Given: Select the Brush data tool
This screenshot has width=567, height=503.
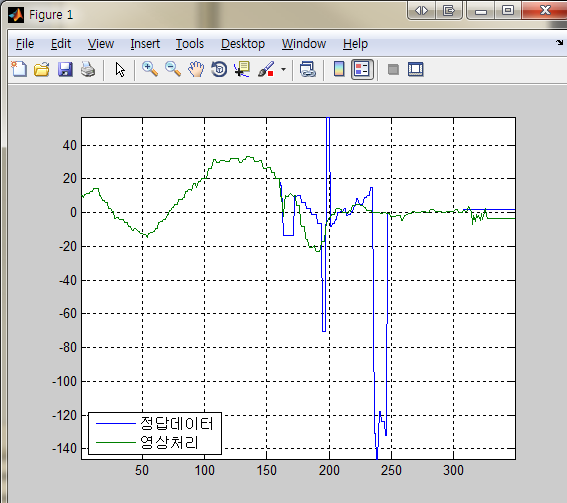Looking at the screenshot, I should pyautogui.click(x=266, y=69).
